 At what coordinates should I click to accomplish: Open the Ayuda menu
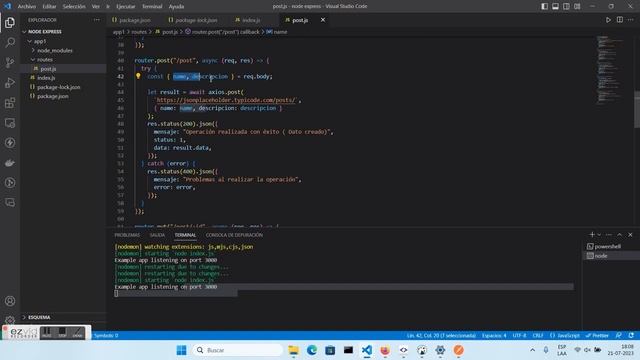pyautogui.click(x=176, y=7)
